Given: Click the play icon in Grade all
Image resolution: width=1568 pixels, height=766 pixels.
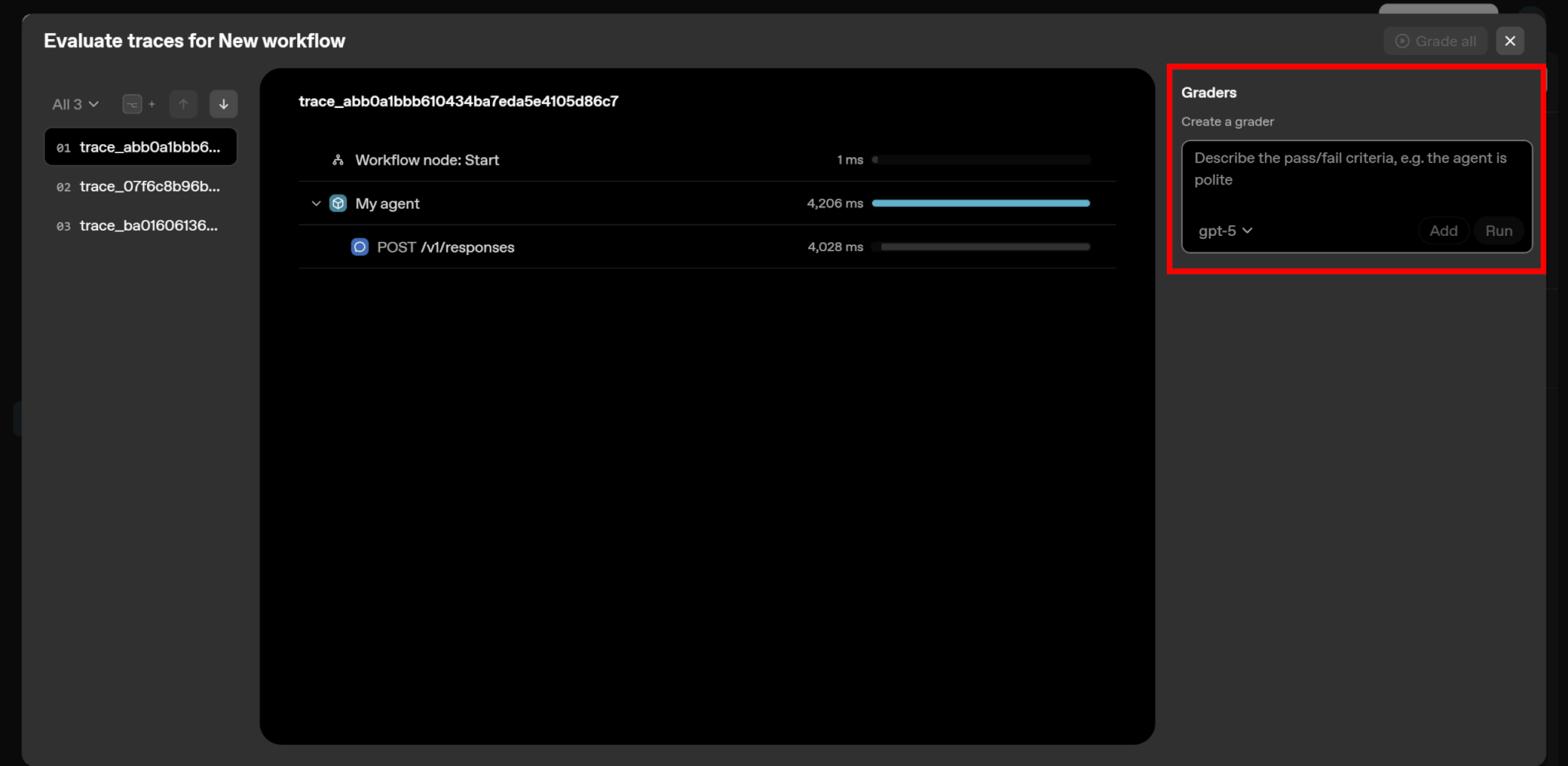Looking at the screenshot, I should (x=1402, y=41).
